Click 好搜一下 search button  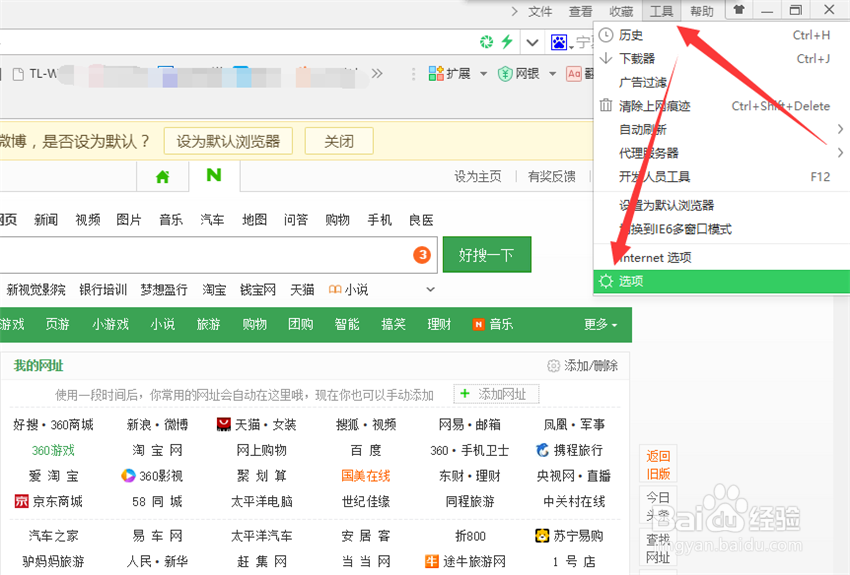click(x=487, y=255)
